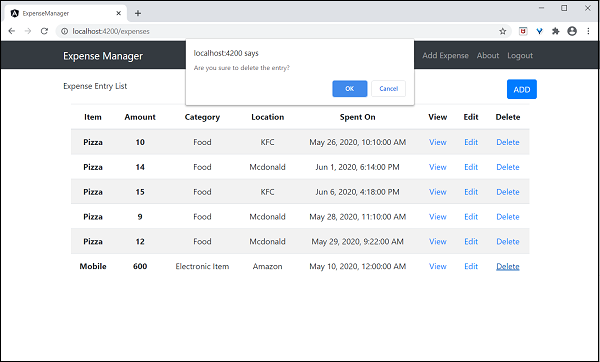Click the site information icon
The height and width of the screenshot is (362, 600).
click(65, 31)
